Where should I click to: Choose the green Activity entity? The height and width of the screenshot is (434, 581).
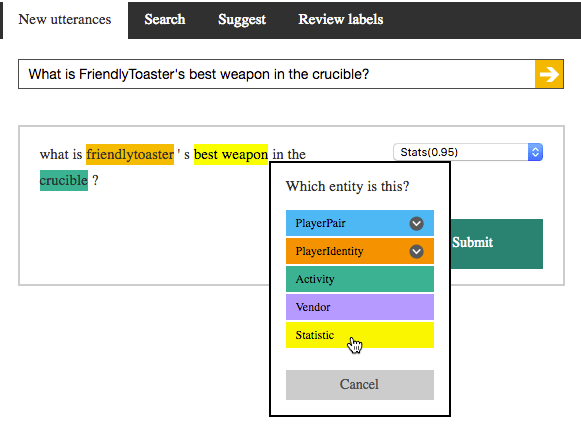(x=360, y=279)
